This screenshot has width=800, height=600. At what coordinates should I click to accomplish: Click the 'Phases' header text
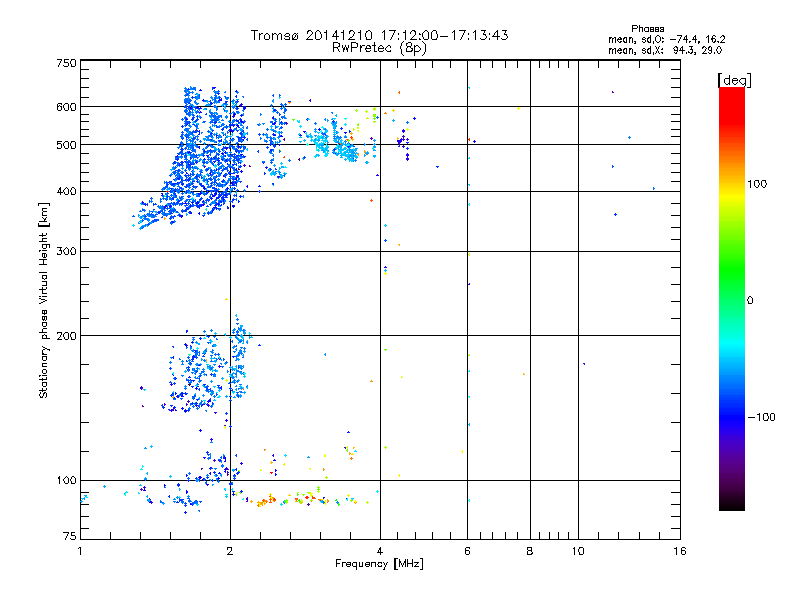[647, 29]
